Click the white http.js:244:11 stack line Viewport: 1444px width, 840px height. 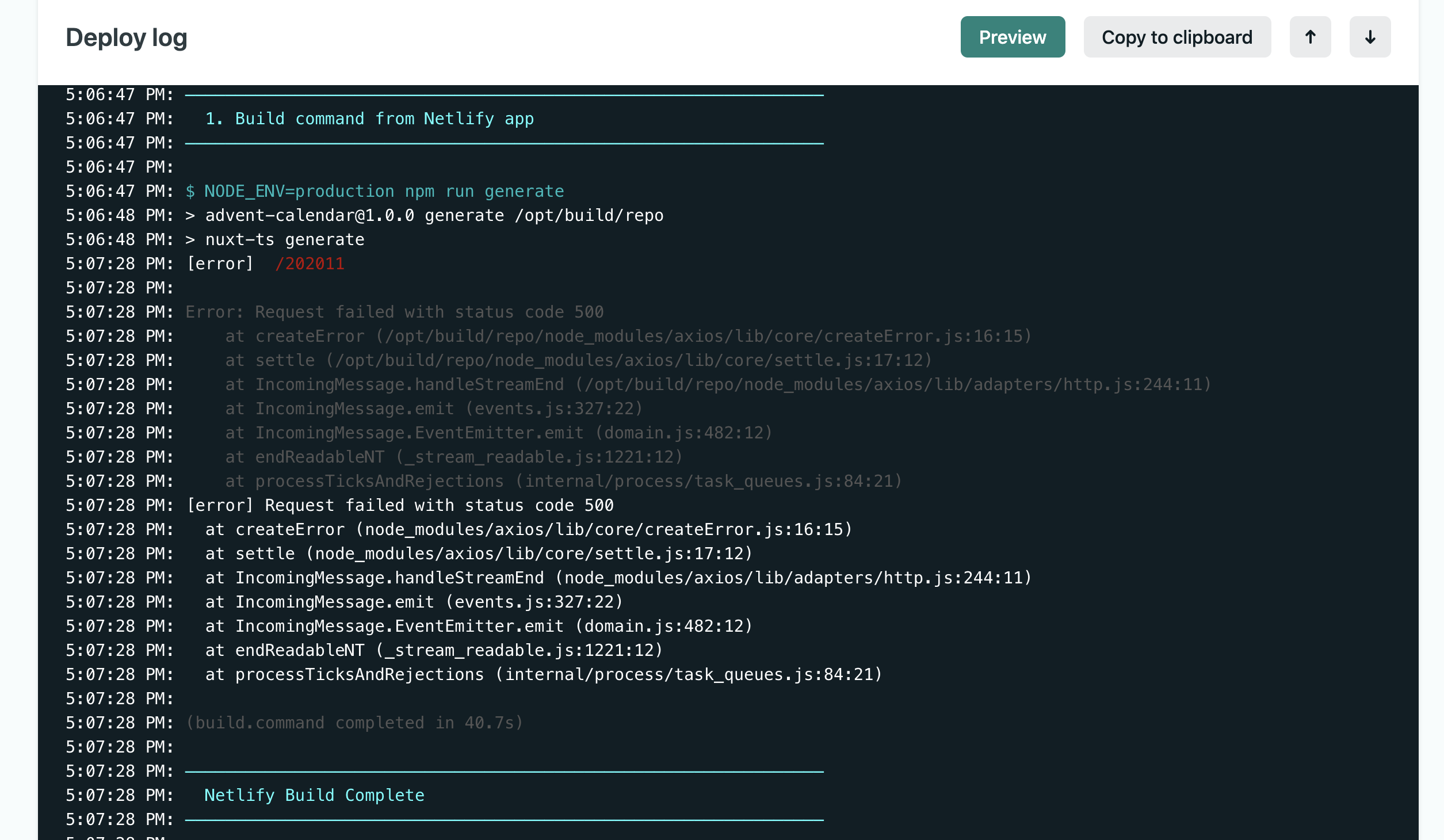(618, 578)
